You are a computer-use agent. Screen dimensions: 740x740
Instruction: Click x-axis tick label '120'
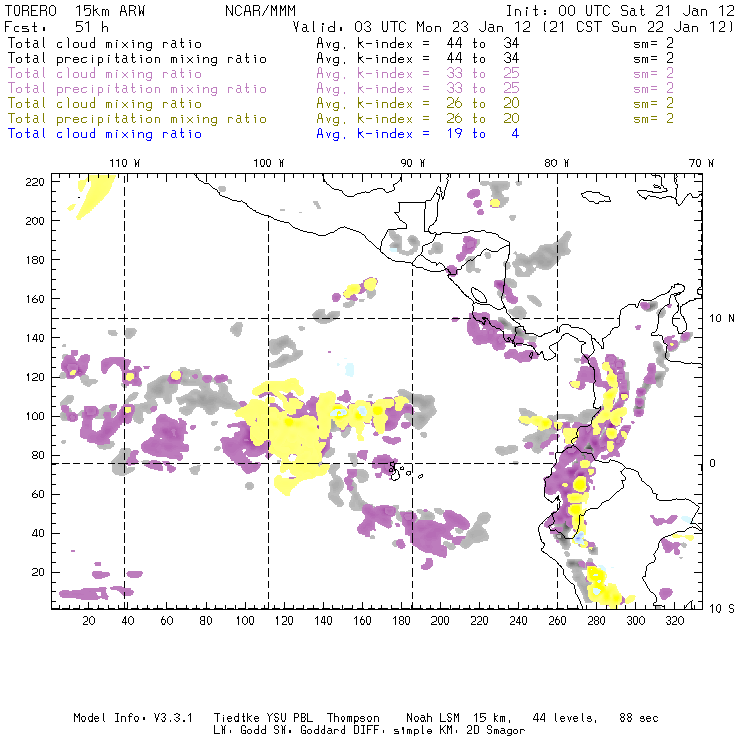click(x=284, y=621)
